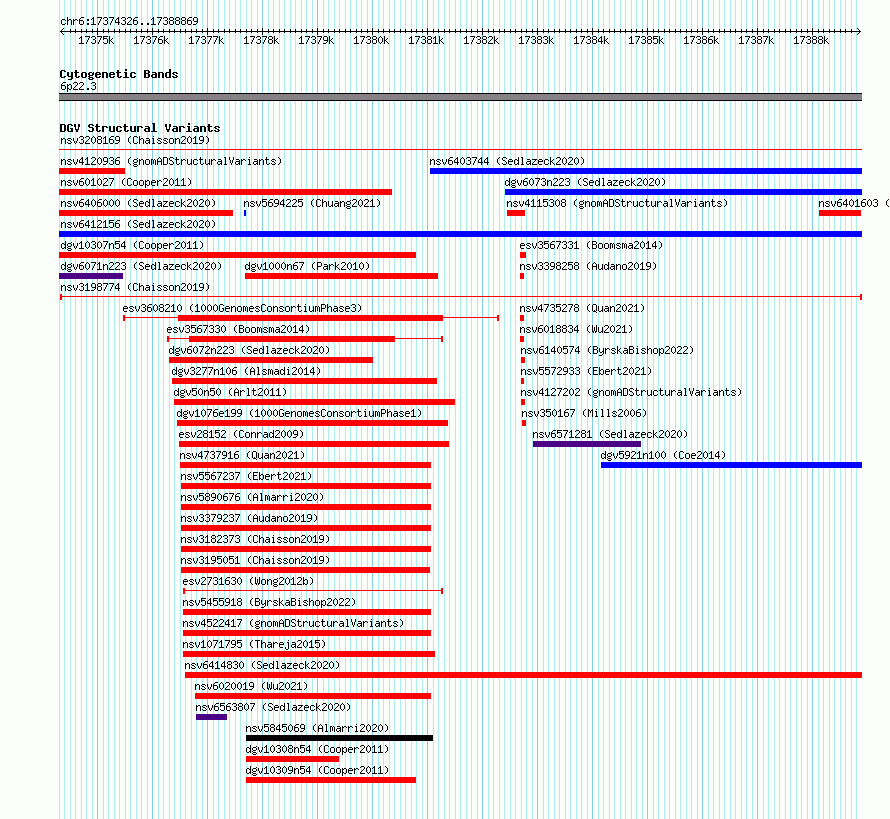Select dgv10309n54 (Cooper2011) label

pos(317,770)
